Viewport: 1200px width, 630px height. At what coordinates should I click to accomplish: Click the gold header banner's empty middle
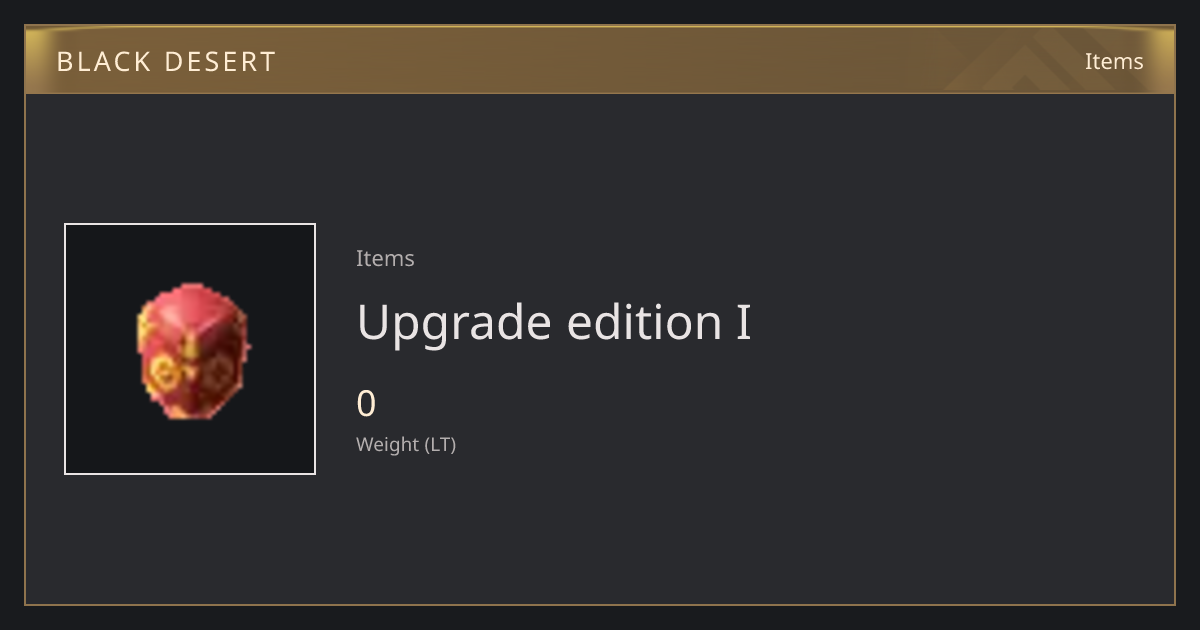pos(650,61)
